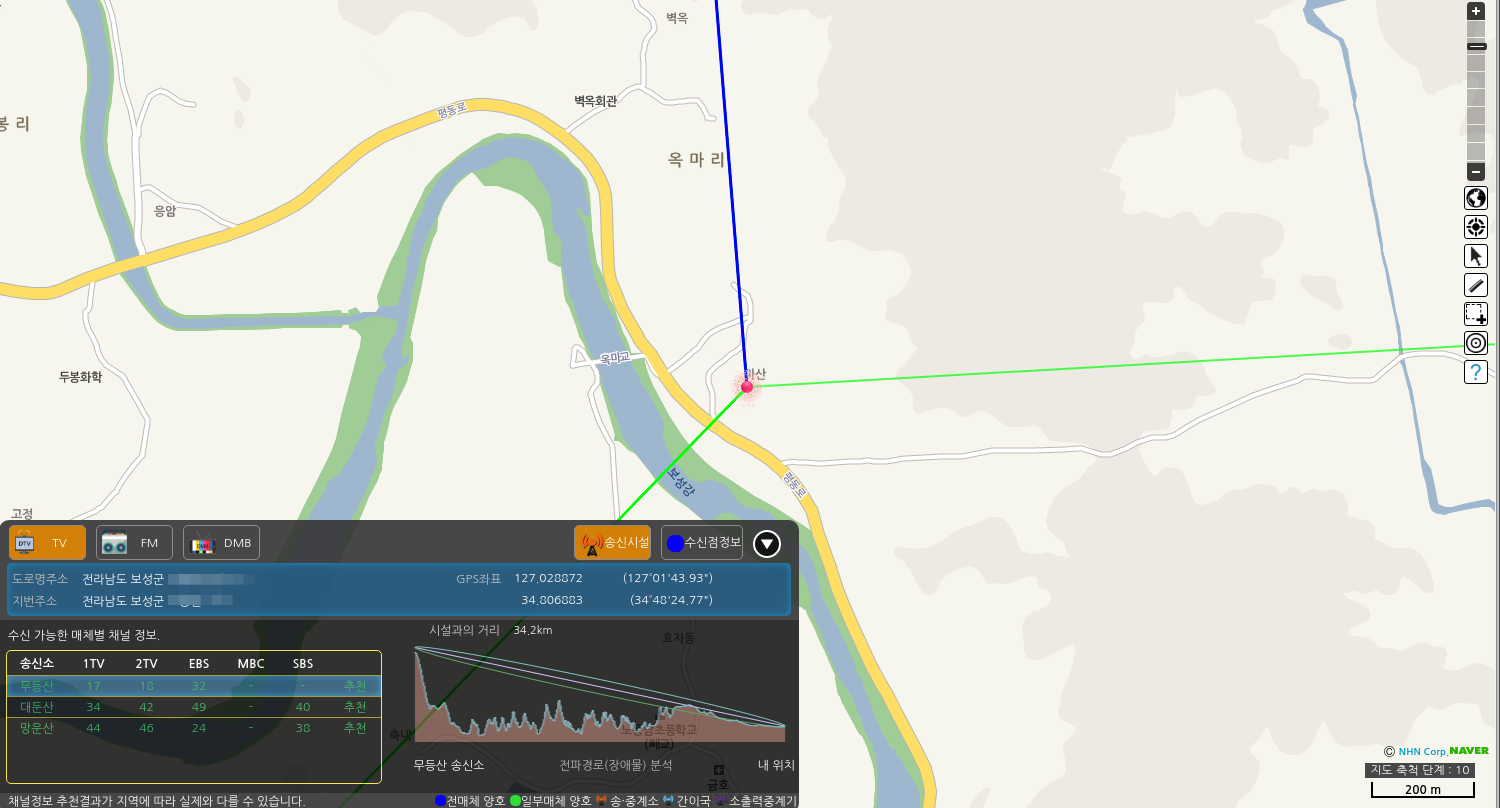Screen dimensions: 1500x808
Task: Click the NAVER logo link
Action: tap(1469, 751)
